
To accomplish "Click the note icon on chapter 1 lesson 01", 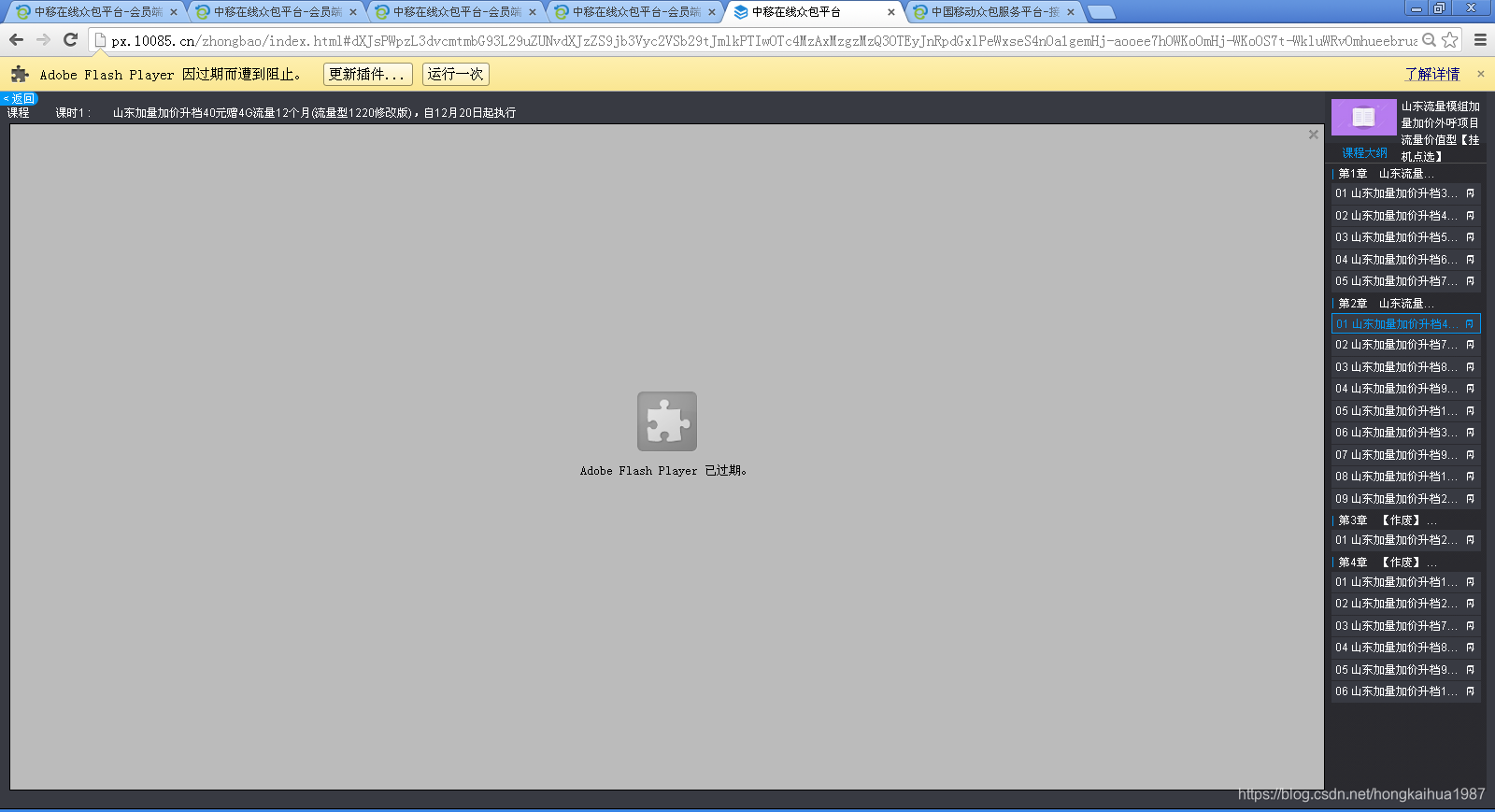I will 1470,193.
